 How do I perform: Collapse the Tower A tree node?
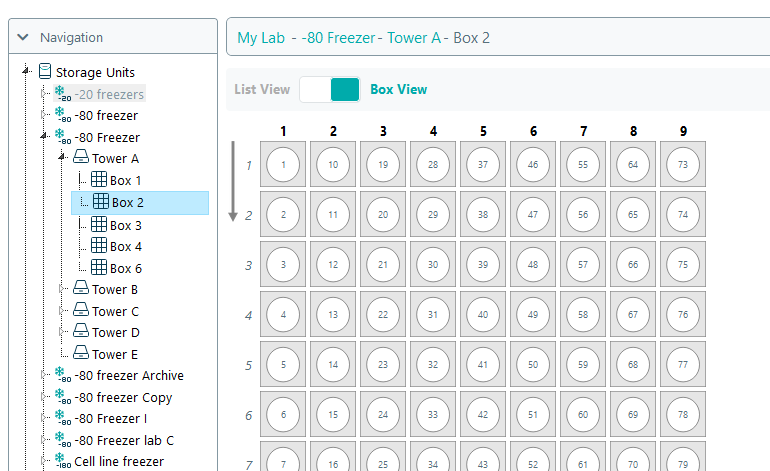coord(62,158)
